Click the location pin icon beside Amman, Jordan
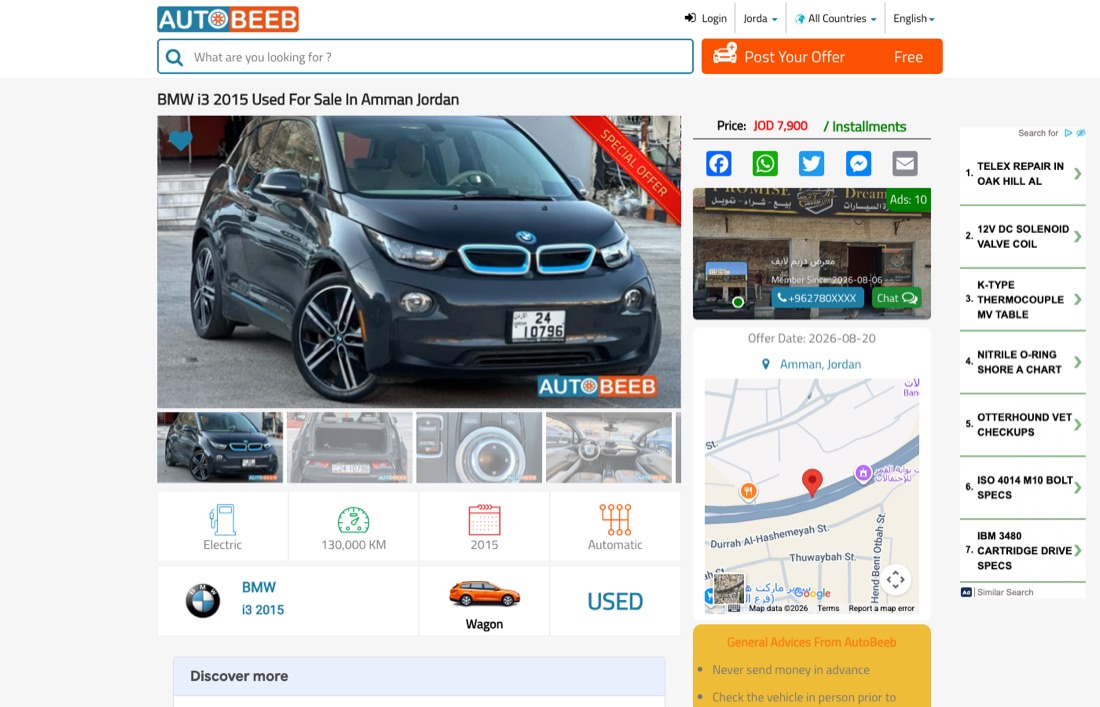Screen dimensions: 1100x707 [x=765, y=364]
